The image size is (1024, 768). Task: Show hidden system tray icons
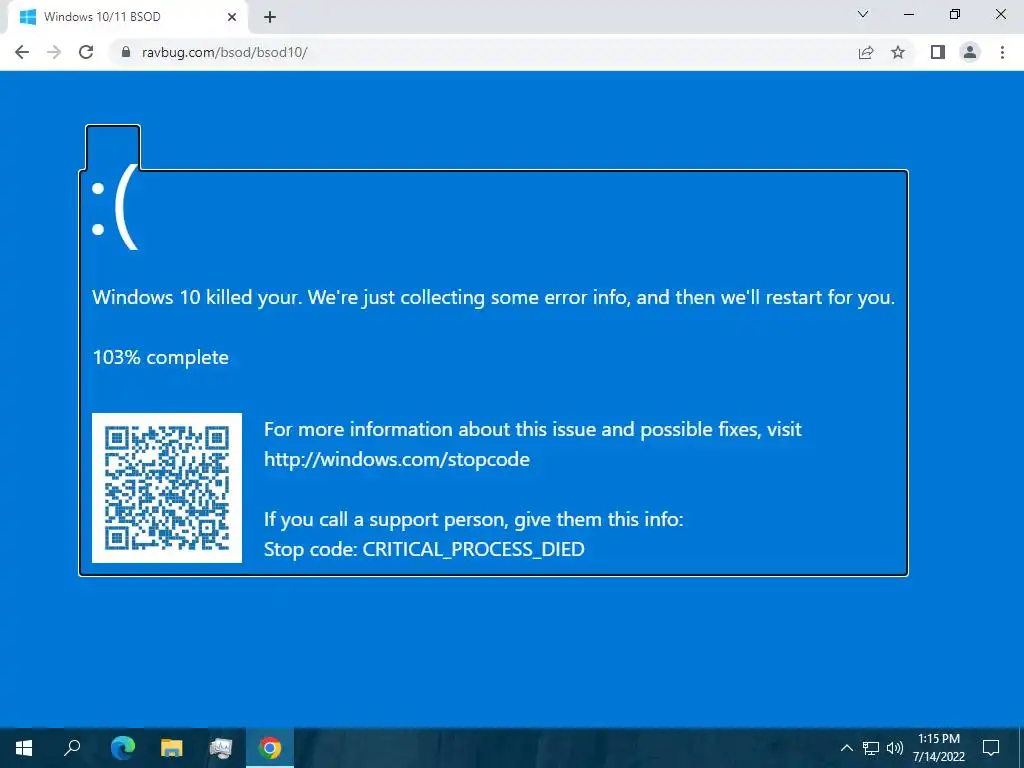click(846, 748)
